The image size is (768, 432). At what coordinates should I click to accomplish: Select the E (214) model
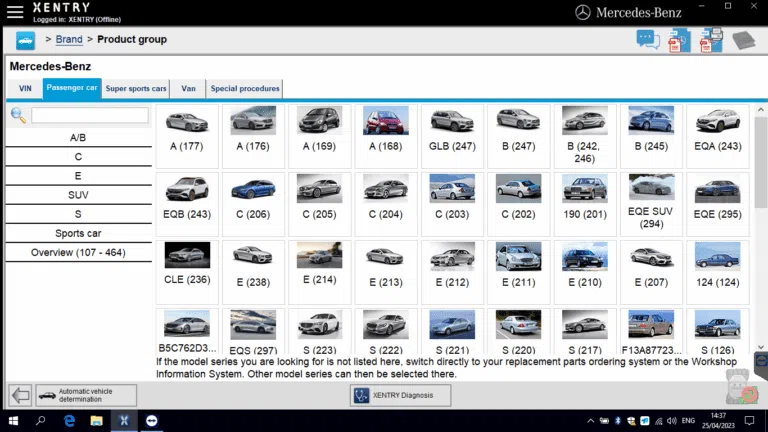(319, 272)
